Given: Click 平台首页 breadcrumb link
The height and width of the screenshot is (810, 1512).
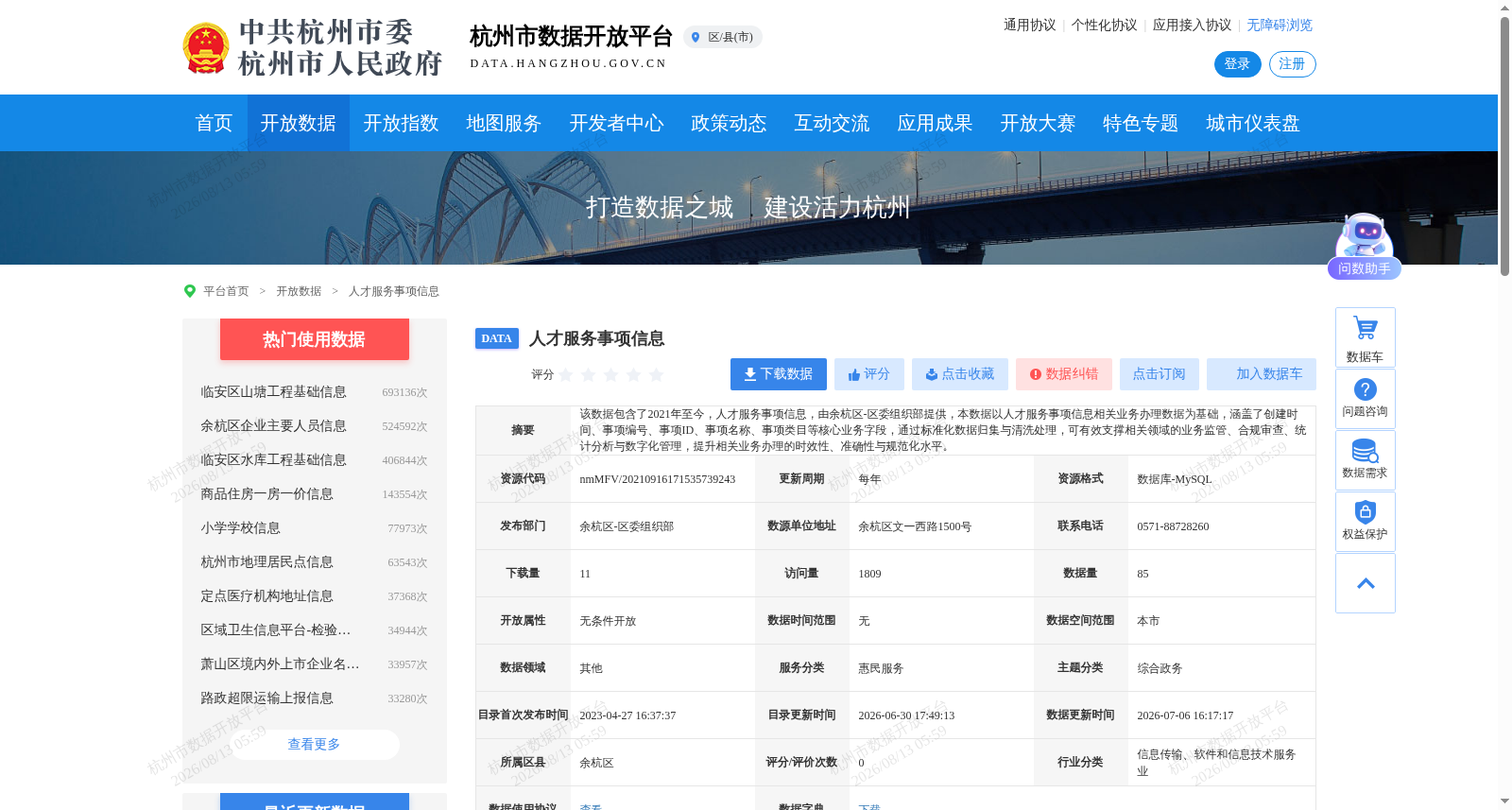Looking at the screenshot, I should 226,291.
